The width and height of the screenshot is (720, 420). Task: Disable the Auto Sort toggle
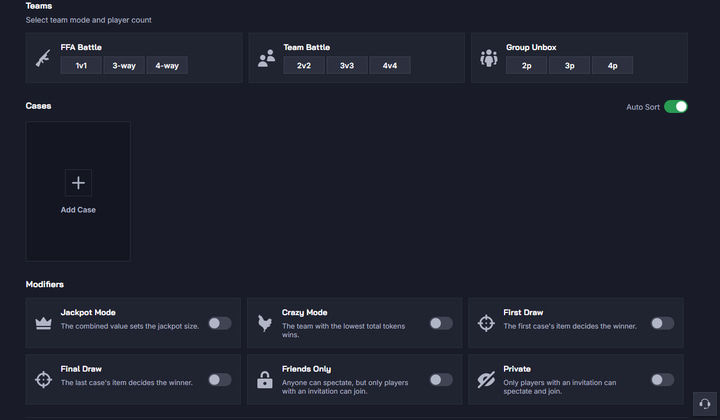point(675,107)
